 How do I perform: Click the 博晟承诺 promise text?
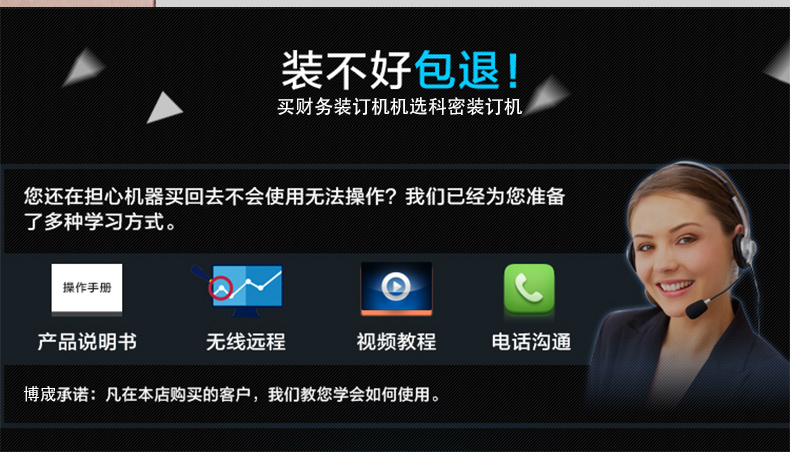(x=232, y=394)
